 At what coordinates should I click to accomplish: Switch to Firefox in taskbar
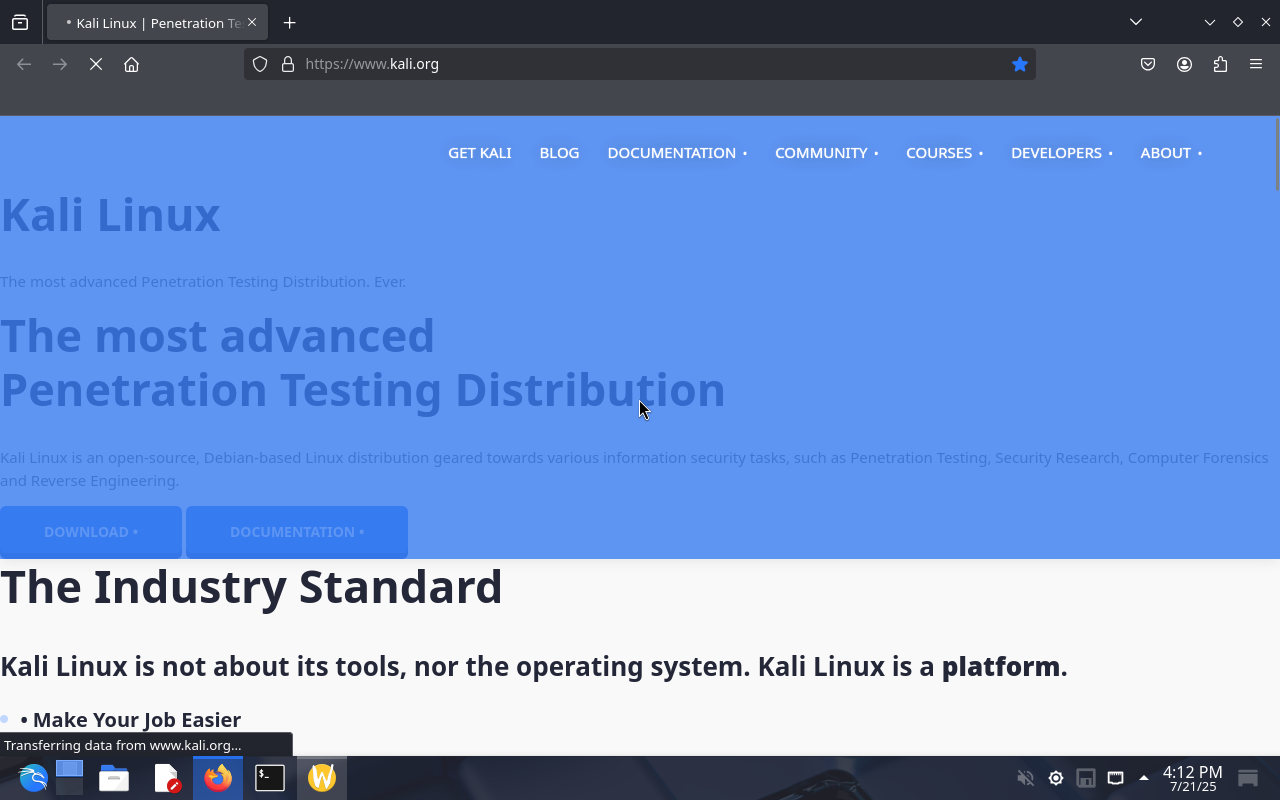coord(218,778)
